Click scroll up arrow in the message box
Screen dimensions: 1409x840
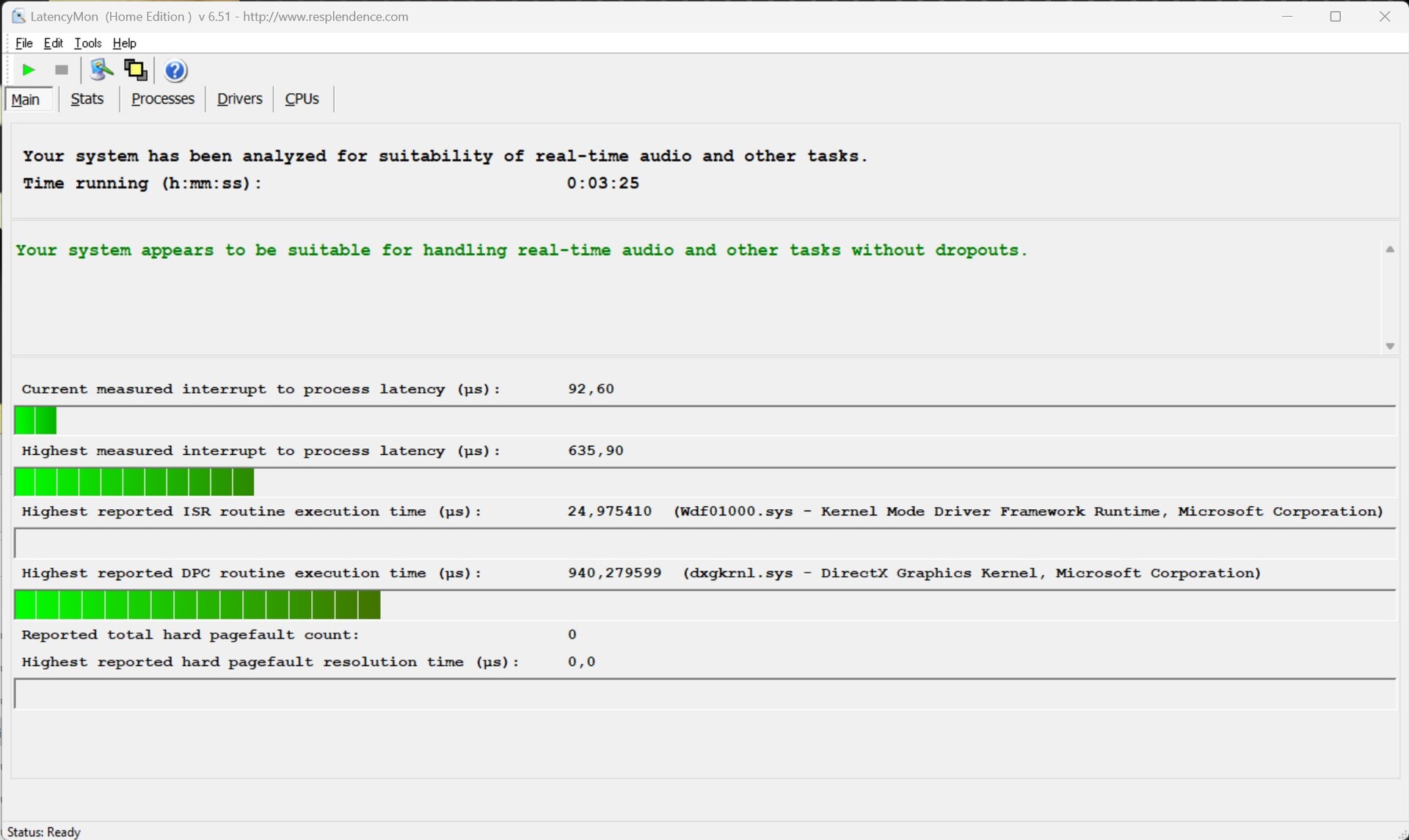1389,250
